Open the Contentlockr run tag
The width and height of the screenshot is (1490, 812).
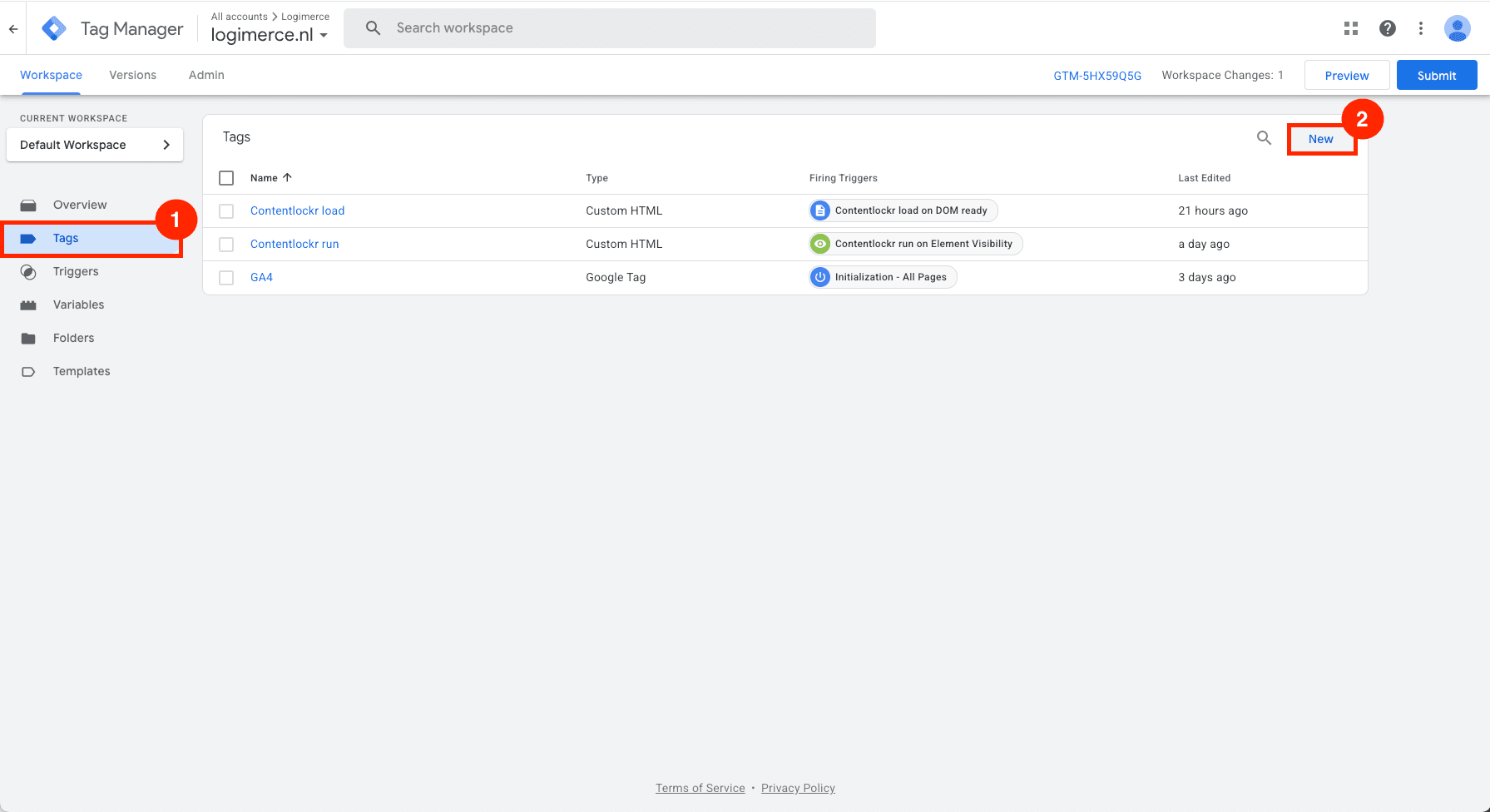coord(295,244)
